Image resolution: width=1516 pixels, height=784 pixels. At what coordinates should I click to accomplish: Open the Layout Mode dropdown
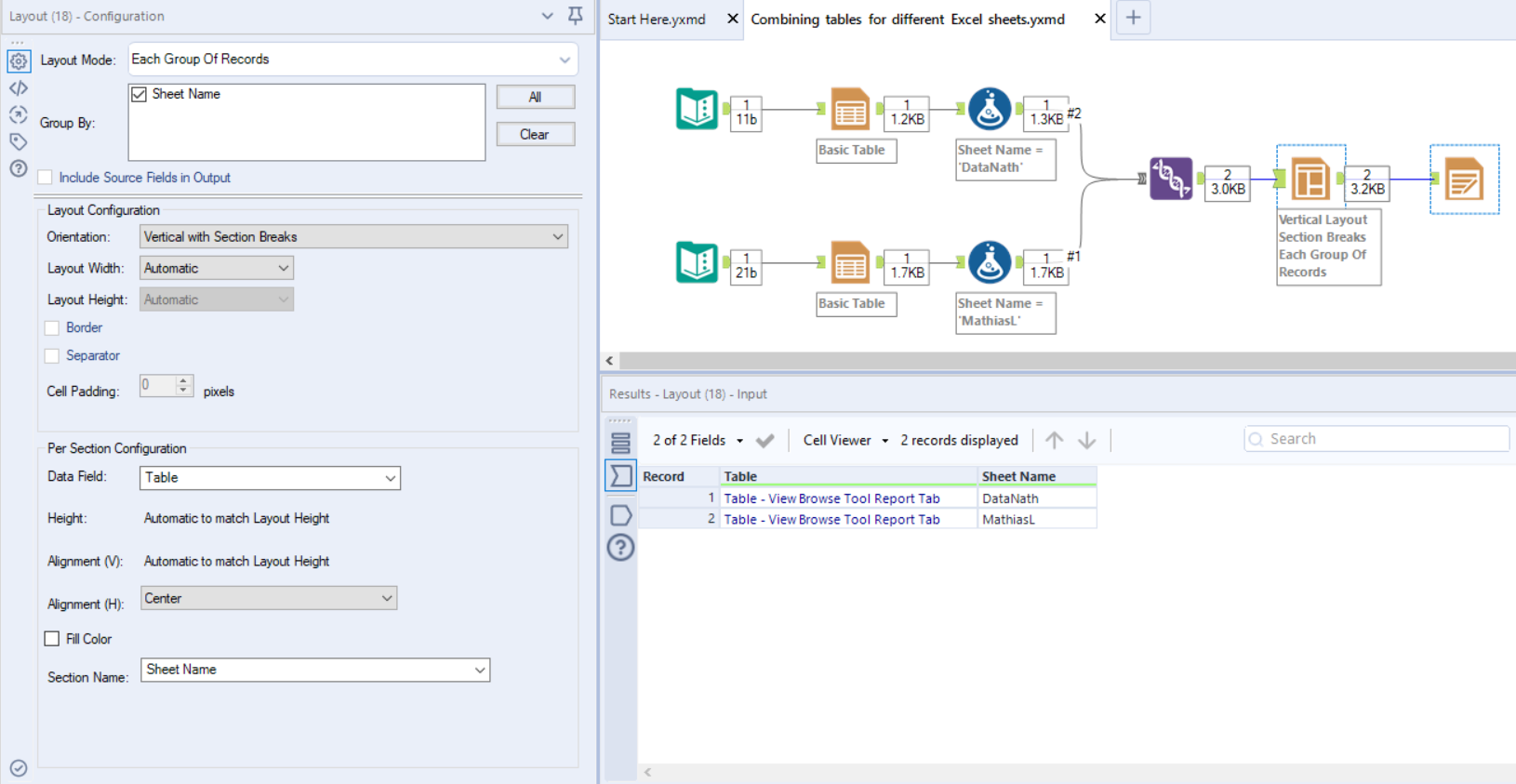352,60
